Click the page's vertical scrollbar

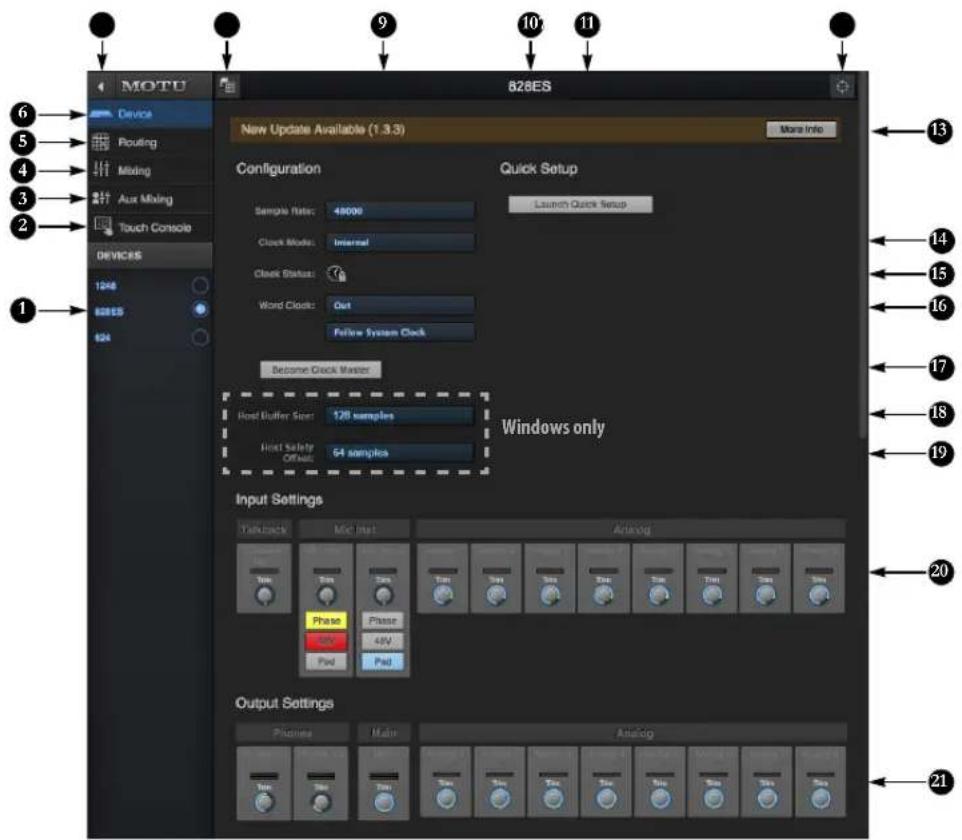pos(863,255)
